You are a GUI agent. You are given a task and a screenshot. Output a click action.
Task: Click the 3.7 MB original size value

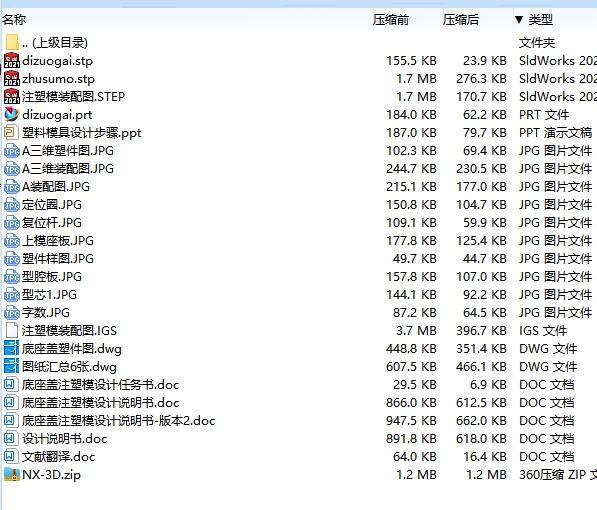click(416, 331)
